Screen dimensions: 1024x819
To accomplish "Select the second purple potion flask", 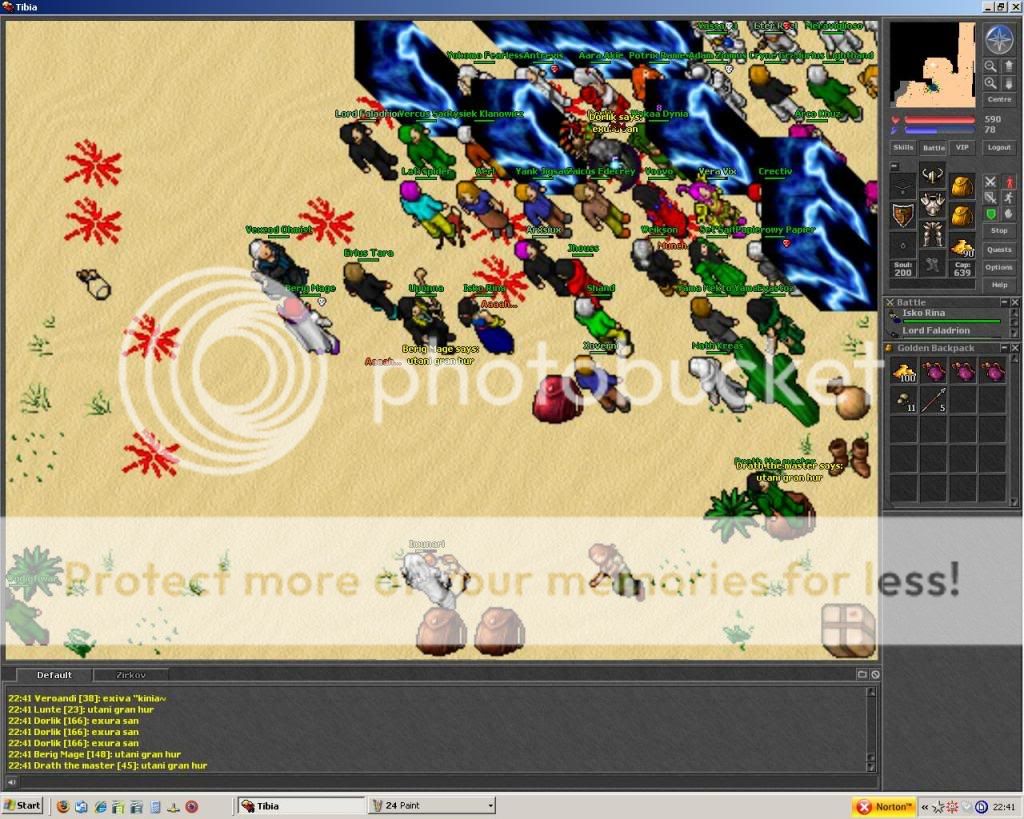I will pyautogui.click(x=963, y=372).
